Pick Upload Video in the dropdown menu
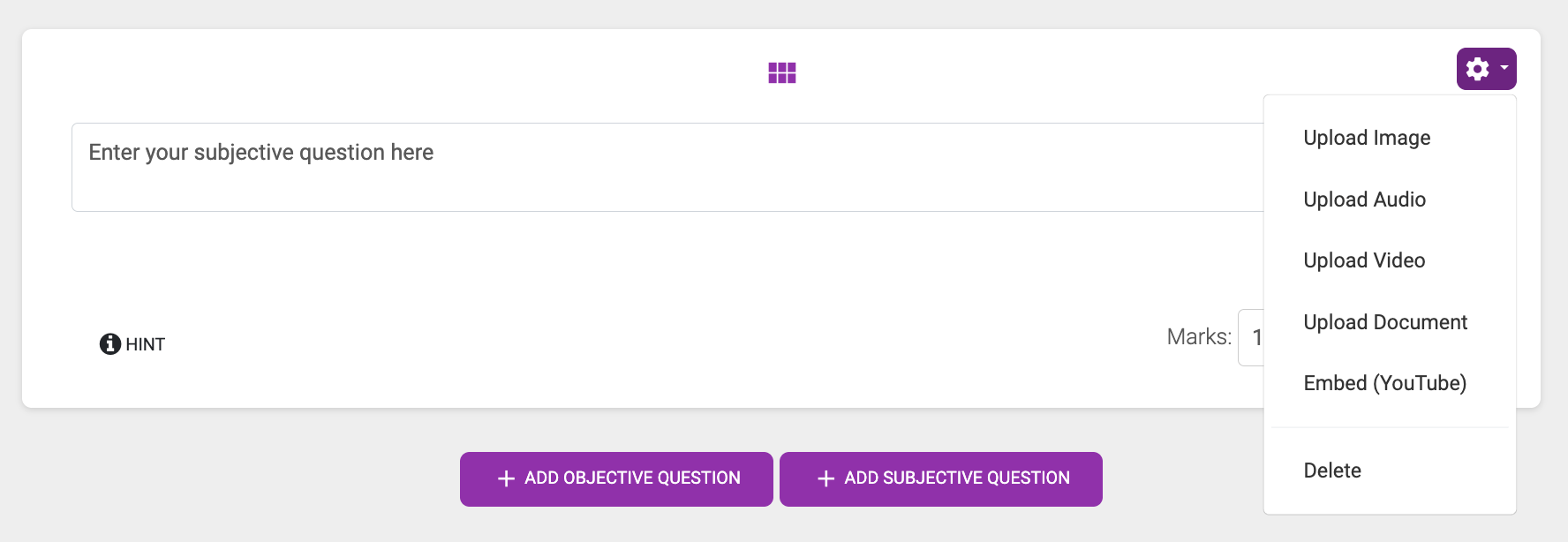The image size is (1568, 542). [1364, 260]
